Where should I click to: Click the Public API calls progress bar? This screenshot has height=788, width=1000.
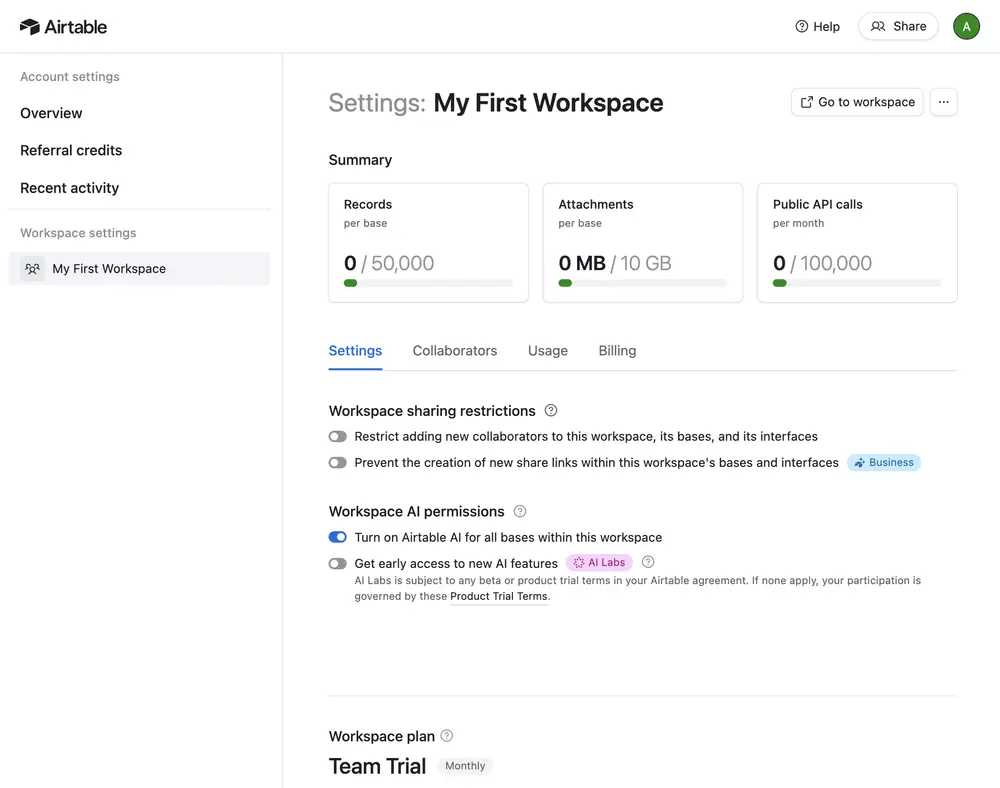(857, 283)
